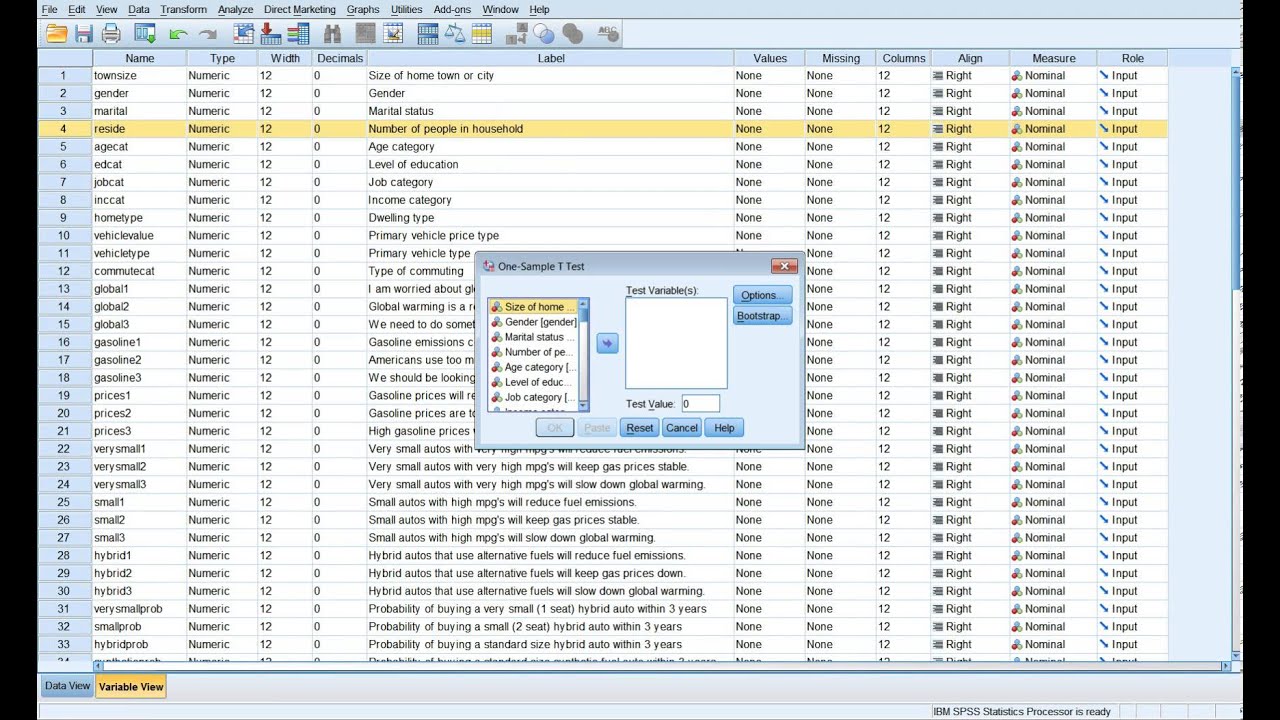Click the Bootstrap... button
The width and height of the screenshot is (1280, 720).
[x=762, y=316]
